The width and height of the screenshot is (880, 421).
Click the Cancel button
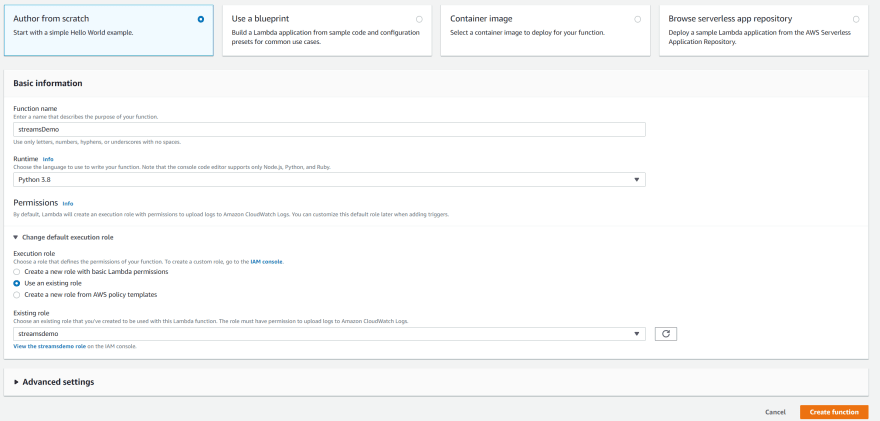pos(775,412)
